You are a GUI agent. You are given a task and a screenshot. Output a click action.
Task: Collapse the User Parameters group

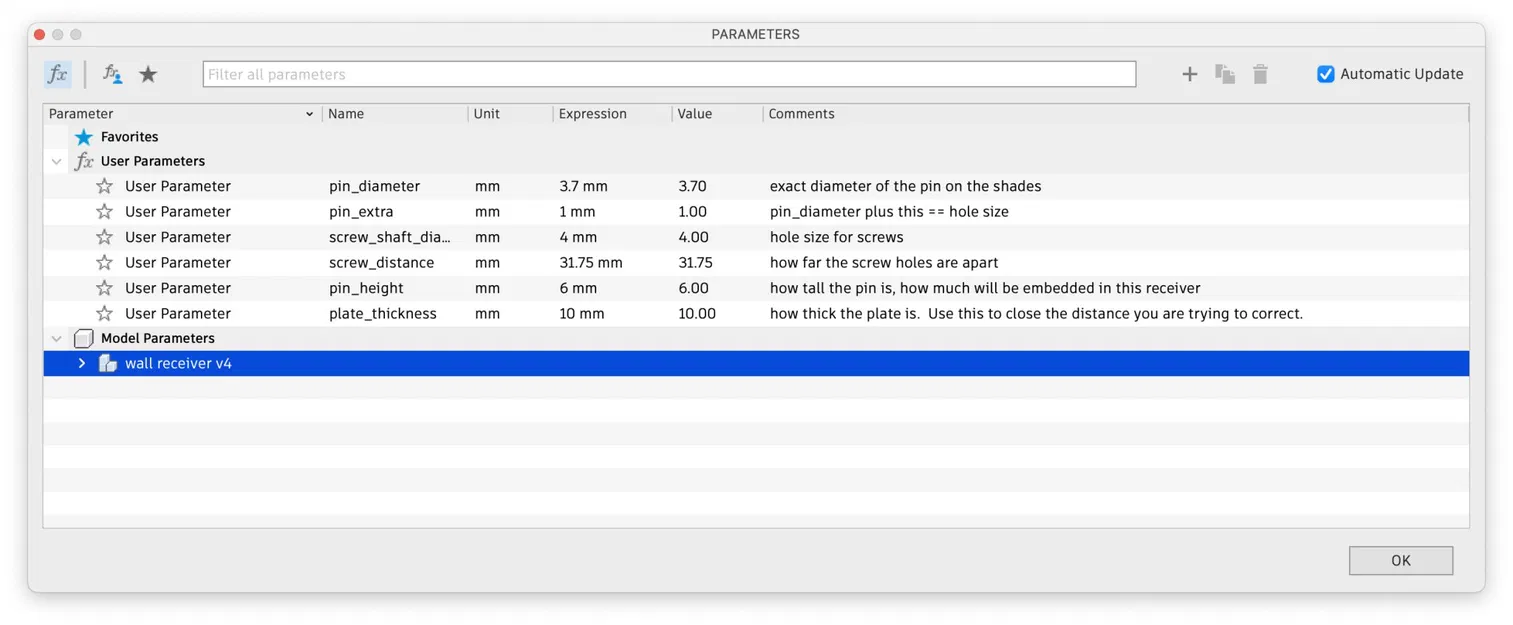click(x=57, y=161)
